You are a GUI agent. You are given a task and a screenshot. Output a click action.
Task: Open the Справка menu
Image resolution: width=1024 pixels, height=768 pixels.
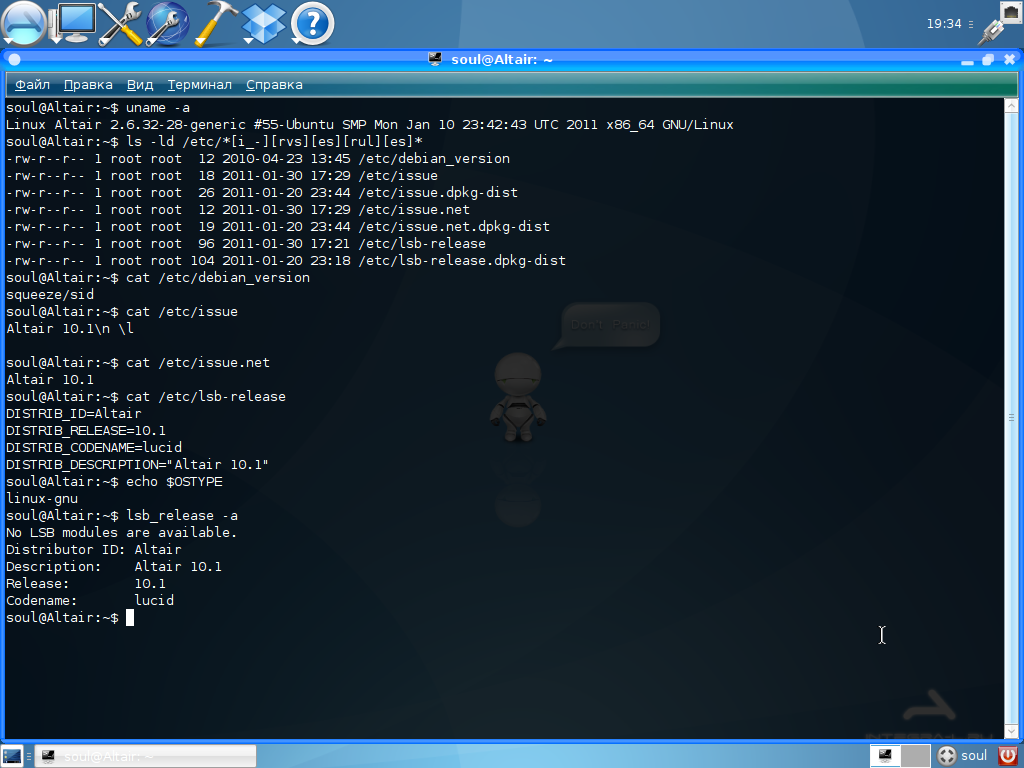274,85
